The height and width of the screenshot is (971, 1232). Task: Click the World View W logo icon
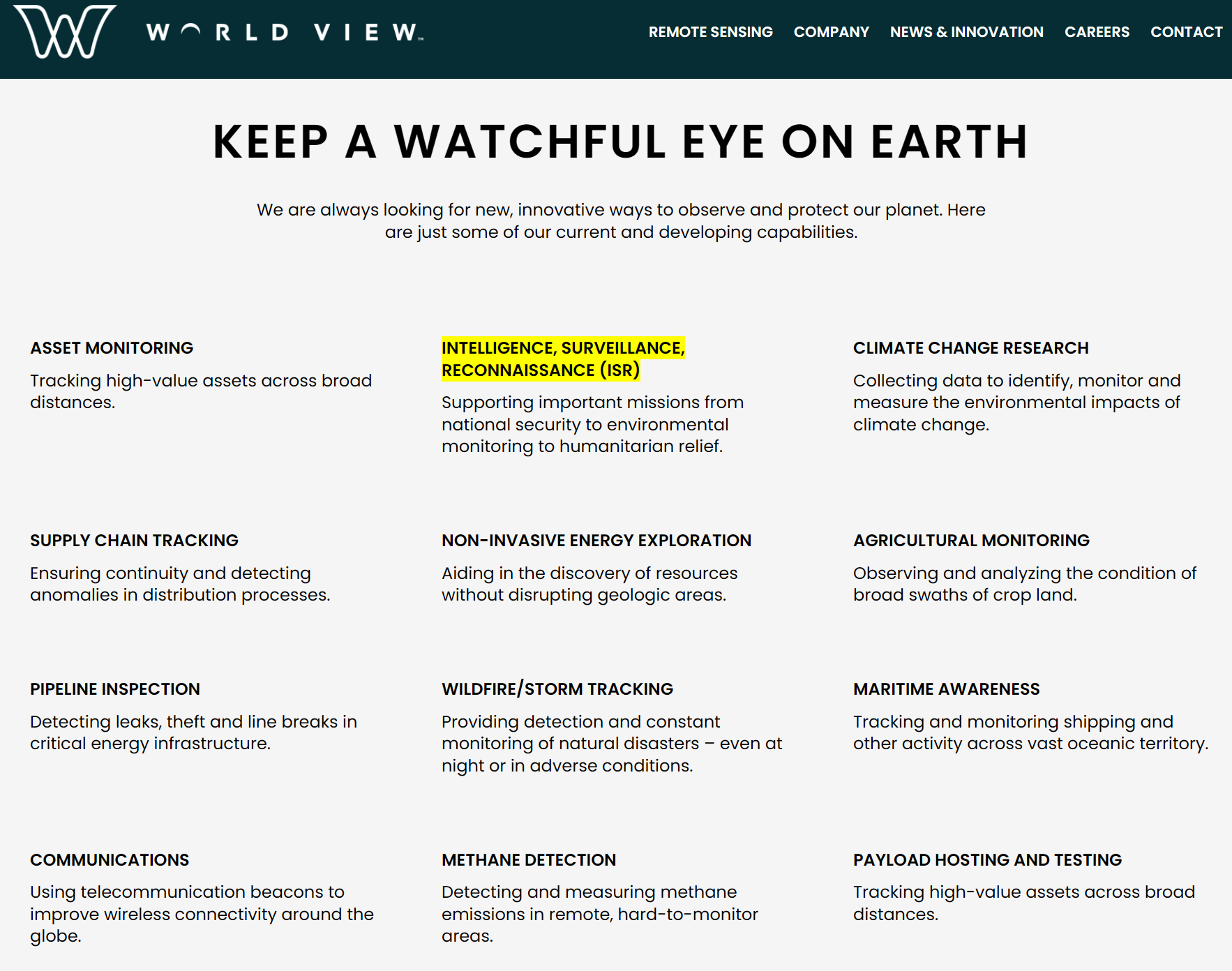[x=66, y=32]
